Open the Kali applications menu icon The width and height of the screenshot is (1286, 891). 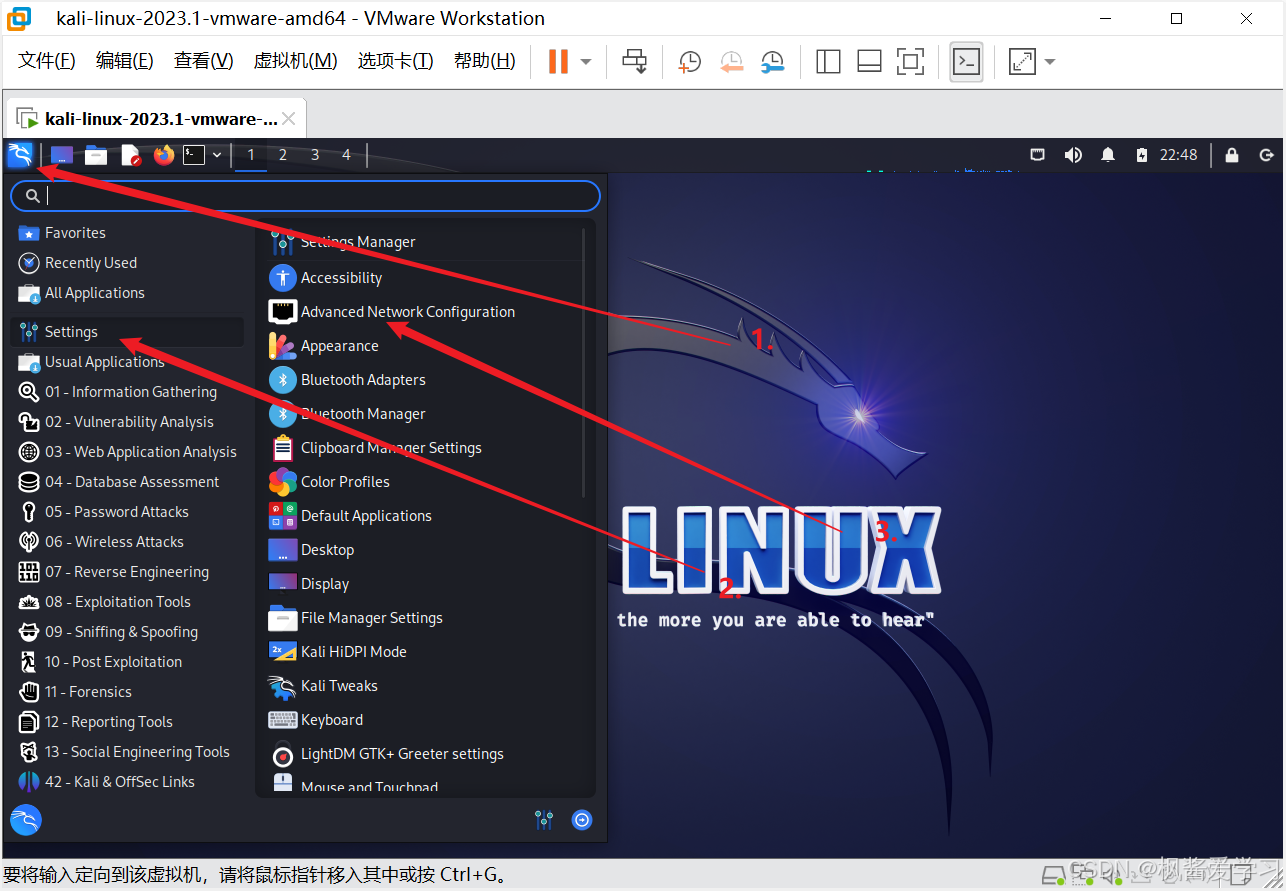coord(20,155)
